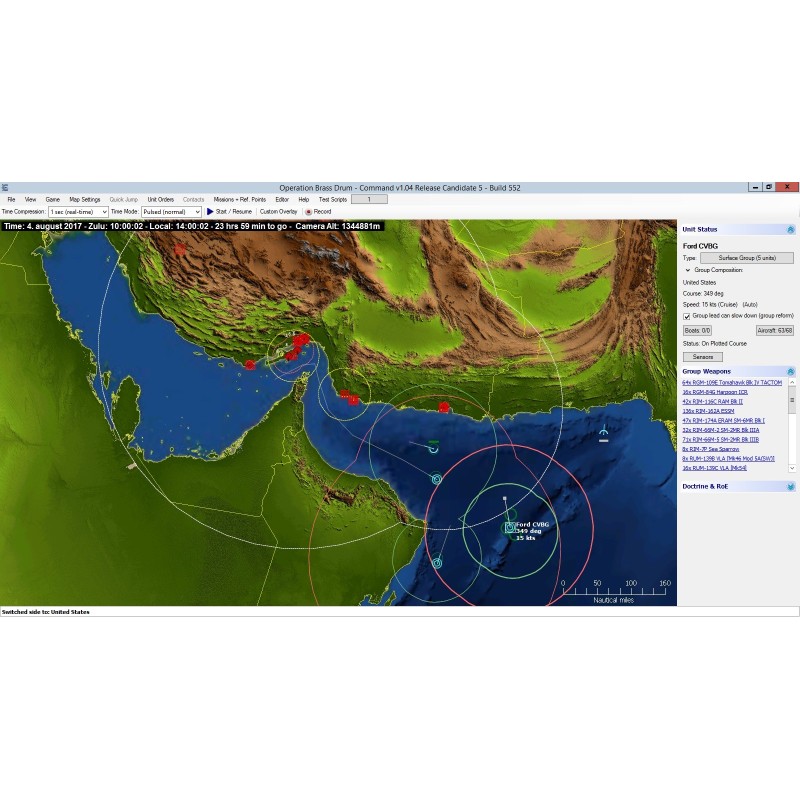Click the Start / Resume play icon

(x=210, y=212)
